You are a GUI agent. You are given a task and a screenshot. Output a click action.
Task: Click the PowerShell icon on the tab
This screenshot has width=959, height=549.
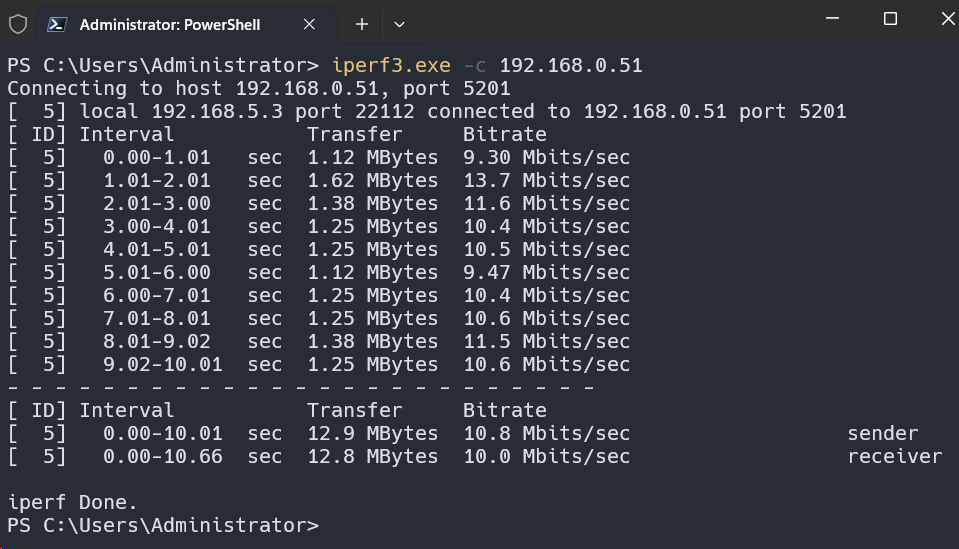click(x=58, y=24)
